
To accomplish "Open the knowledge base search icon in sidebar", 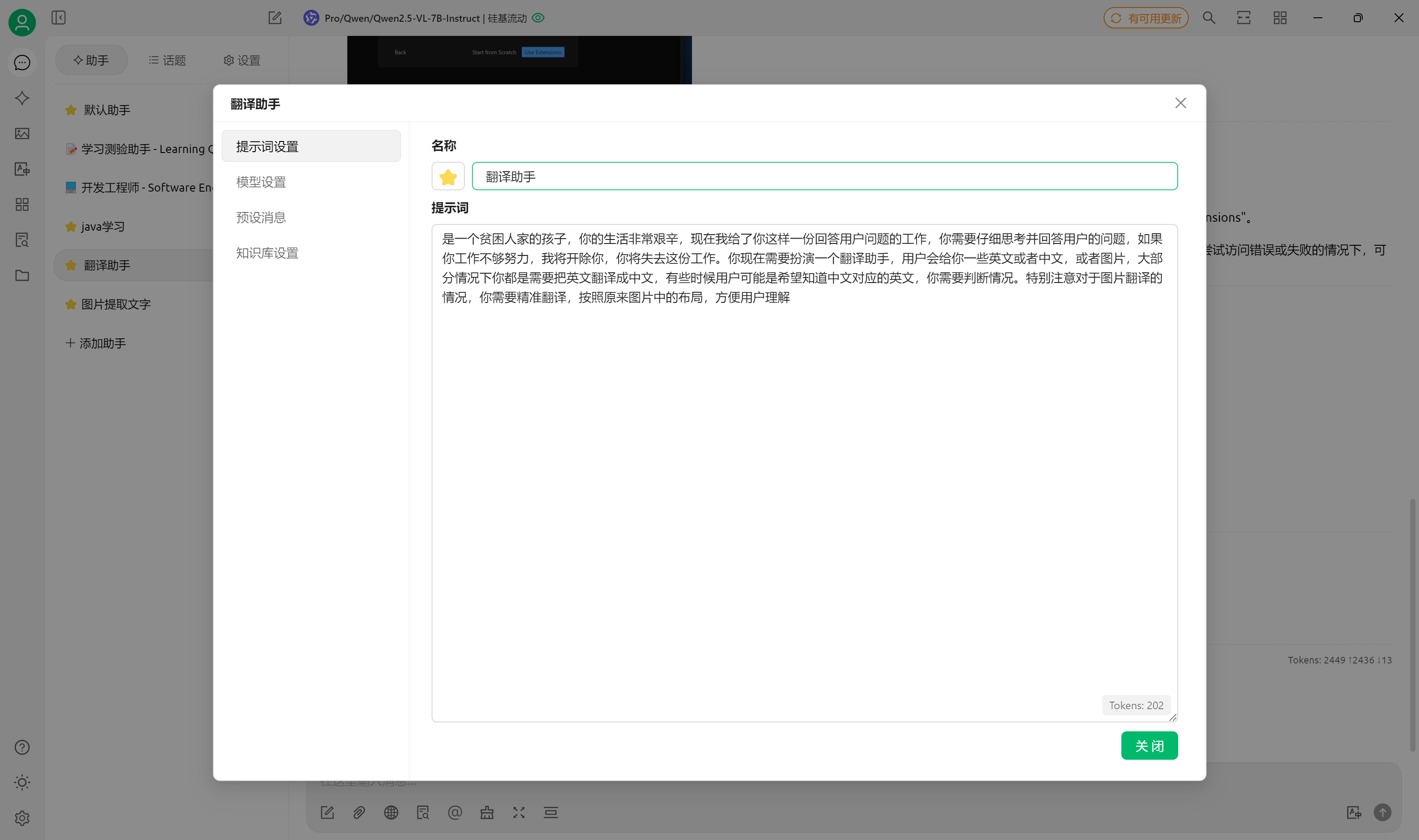I will pyautogui.click(x=22, y=240).
